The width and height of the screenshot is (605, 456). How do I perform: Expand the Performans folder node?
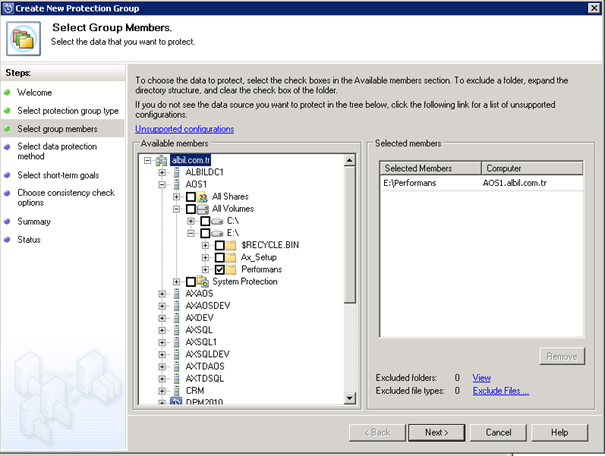tap(205, 269)
